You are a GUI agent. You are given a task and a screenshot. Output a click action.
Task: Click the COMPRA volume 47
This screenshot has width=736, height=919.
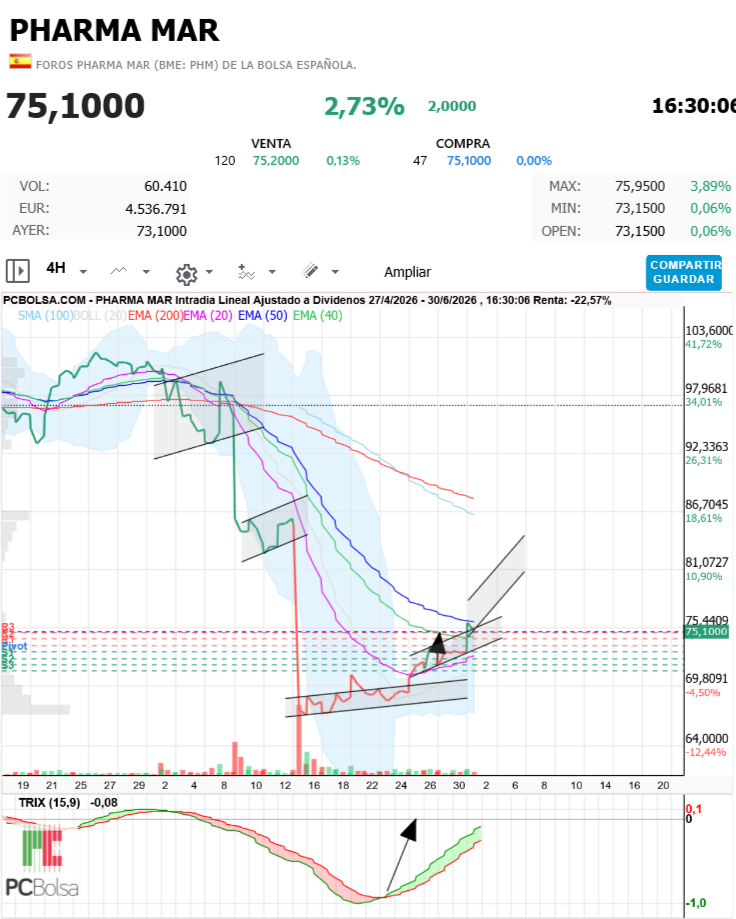[x=420, y=161]
